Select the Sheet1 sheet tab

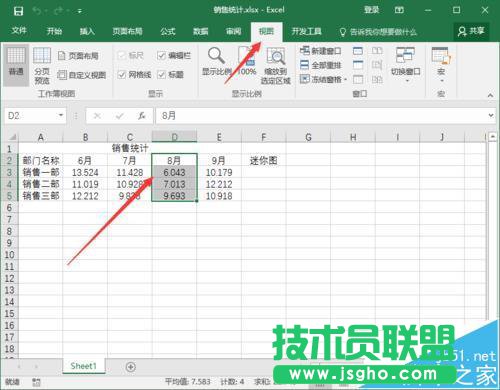pyautogui.click(x=84, y=366)
